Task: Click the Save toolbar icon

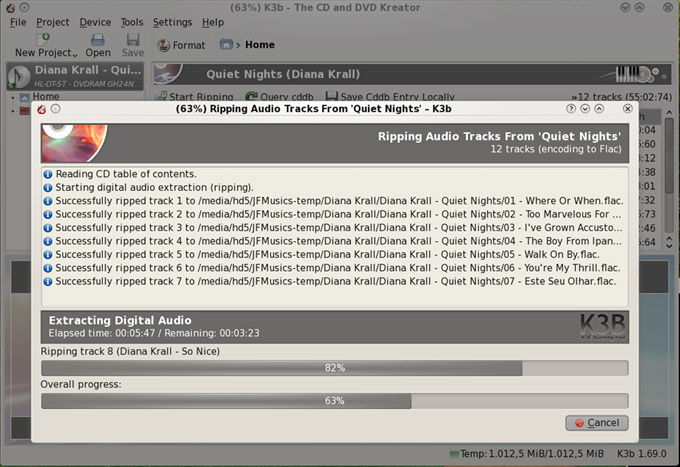Action: pyautogui.click(x=133, y=39)
